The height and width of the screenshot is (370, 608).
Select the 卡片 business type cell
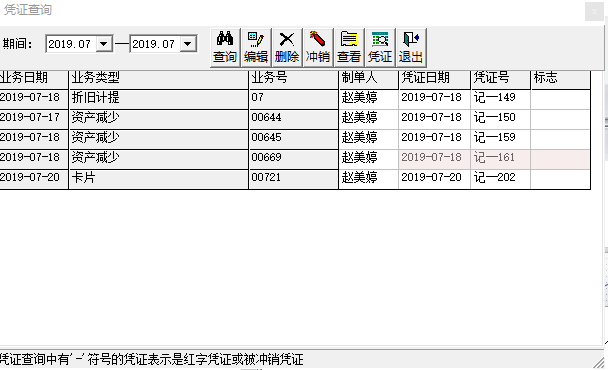(159, 180)
